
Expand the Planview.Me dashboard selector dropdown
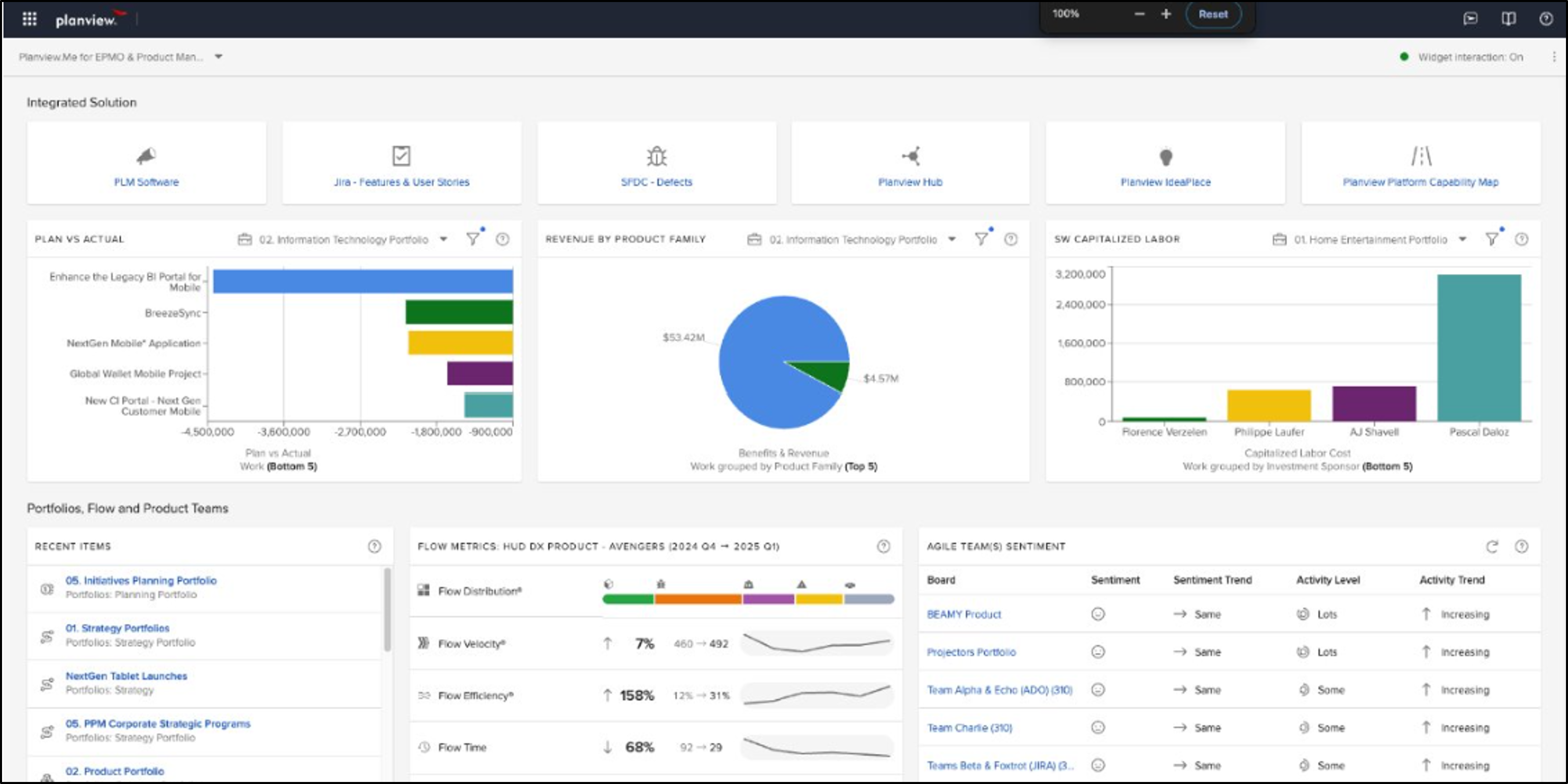tap(218, 57)
